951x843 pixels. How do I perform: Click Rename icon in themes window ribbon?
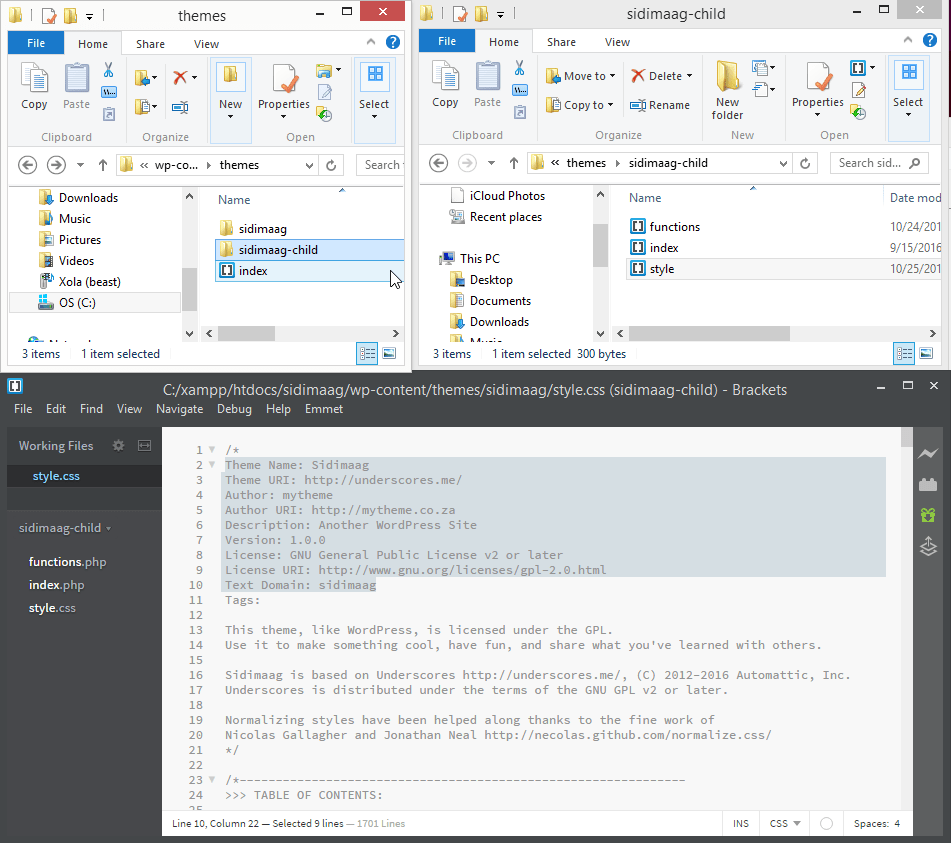tap(180, 108)
